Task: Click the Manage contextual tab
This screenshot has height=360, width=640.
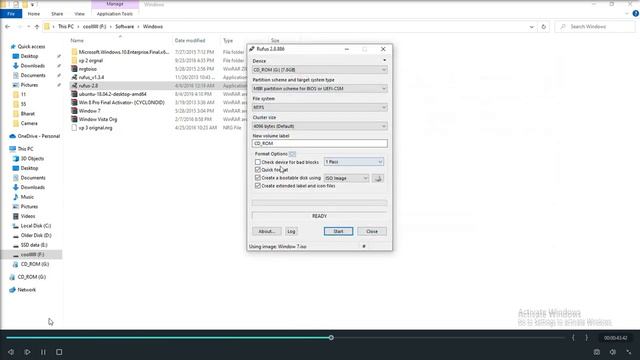Action: [115, 4]
